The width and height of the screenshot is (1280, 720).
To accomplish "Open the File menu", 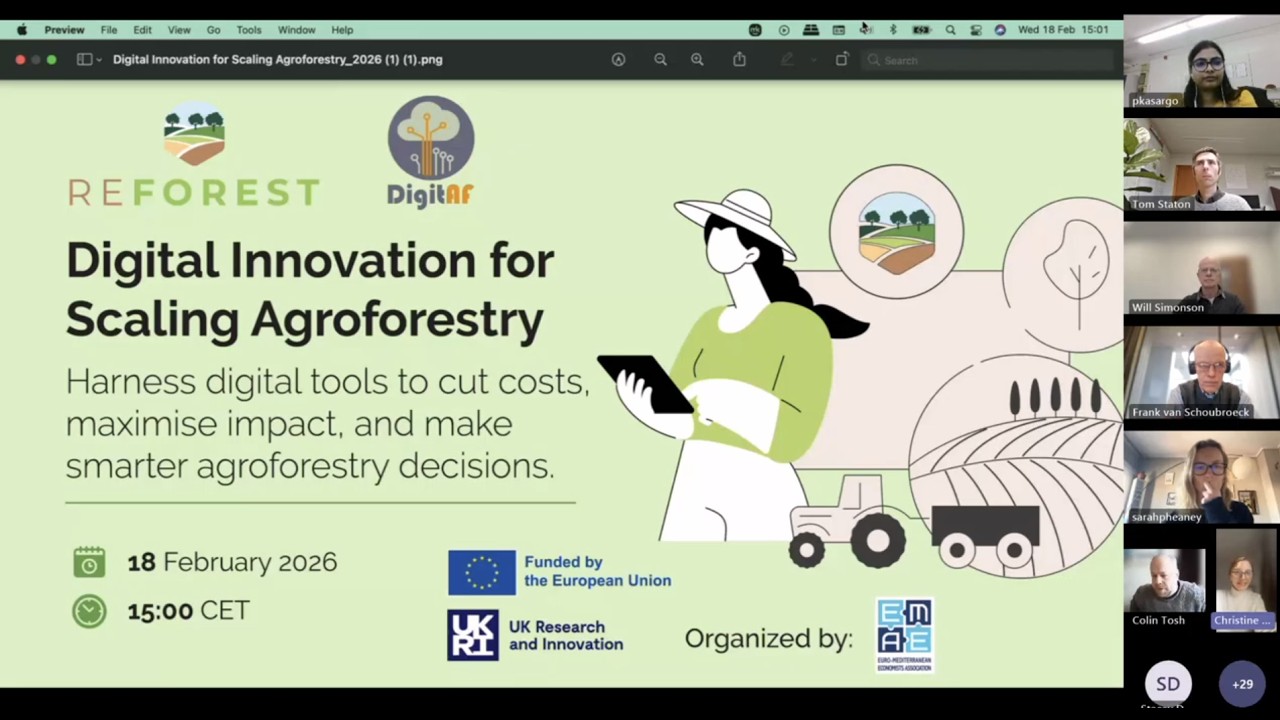I will pyautogui.click(x=109, y=30).
